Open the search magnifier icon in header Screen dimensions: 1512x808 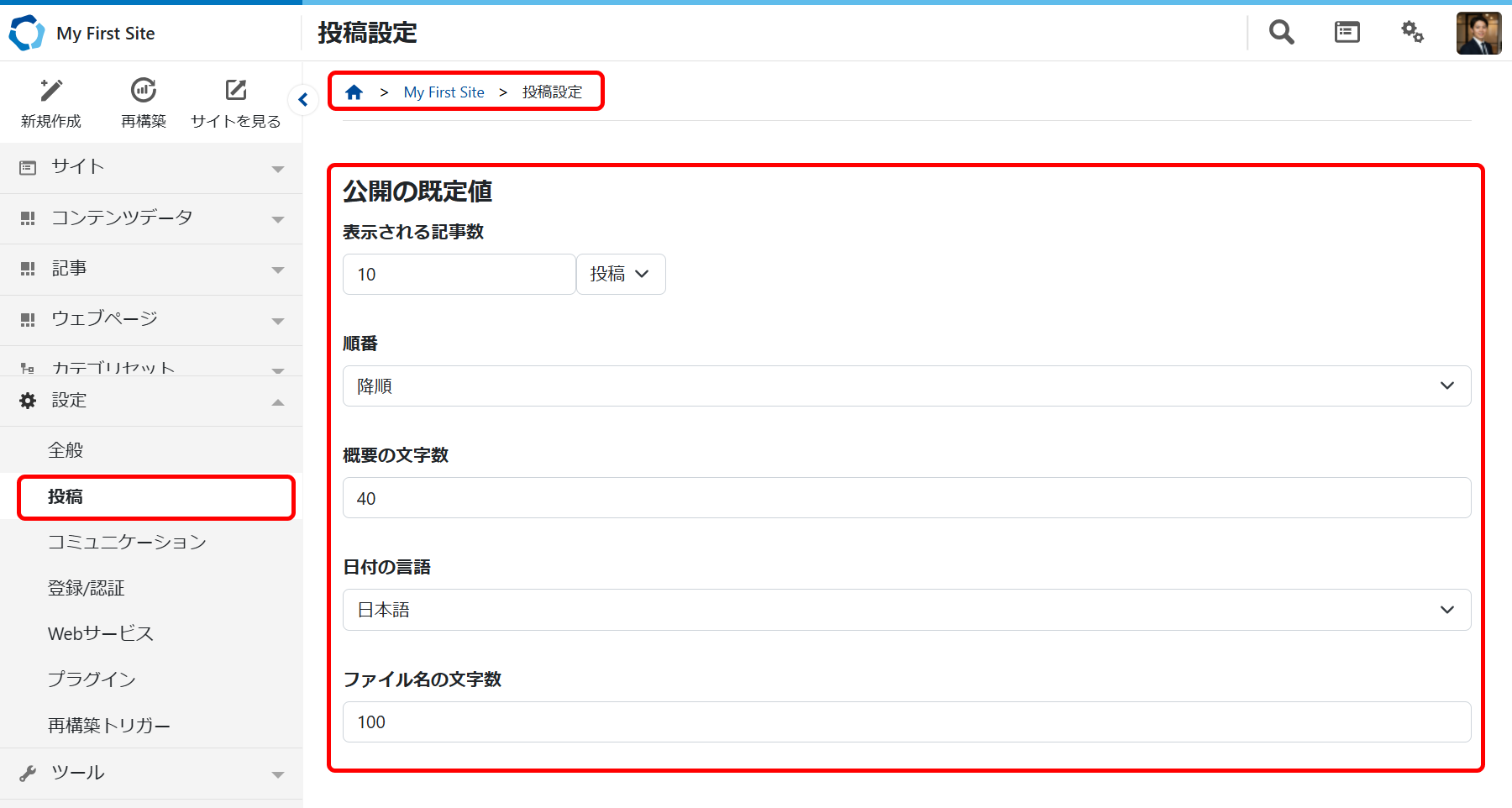(x=1281, y=33)
